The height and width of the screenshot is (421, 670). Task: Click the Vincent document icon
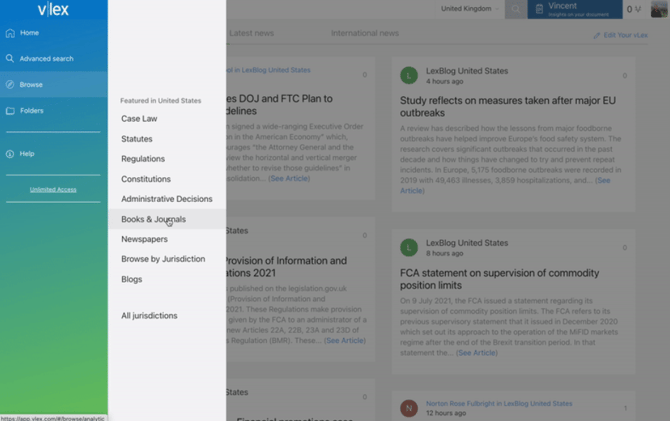[539, 9]
